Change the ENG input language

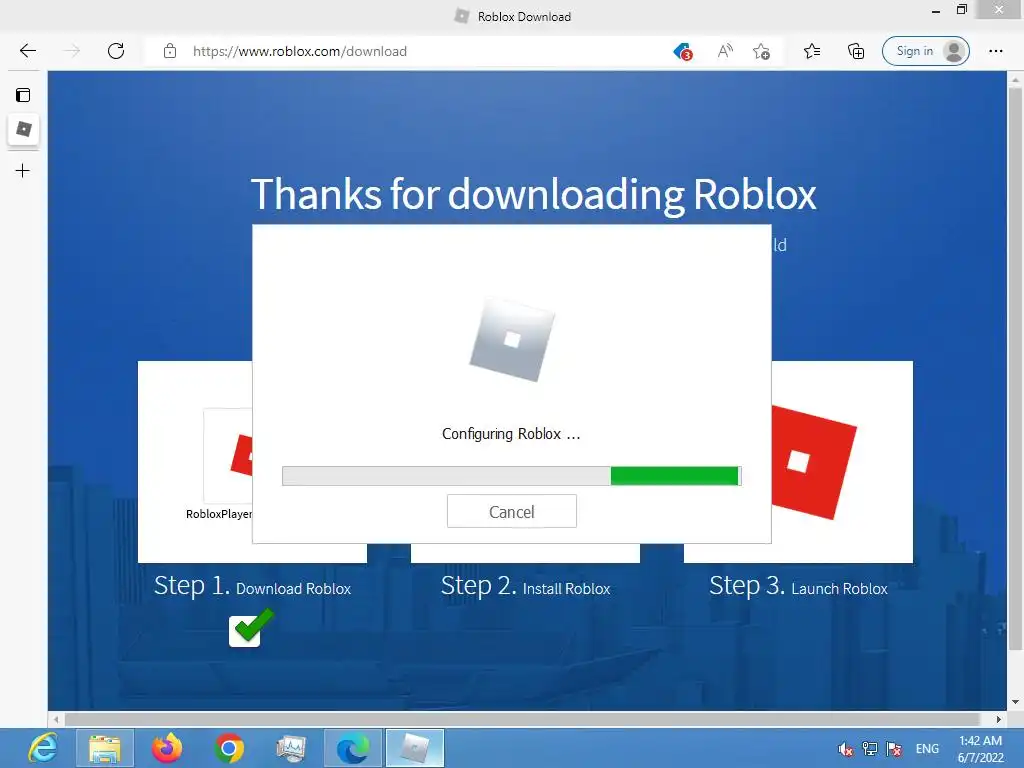(927, 749)
